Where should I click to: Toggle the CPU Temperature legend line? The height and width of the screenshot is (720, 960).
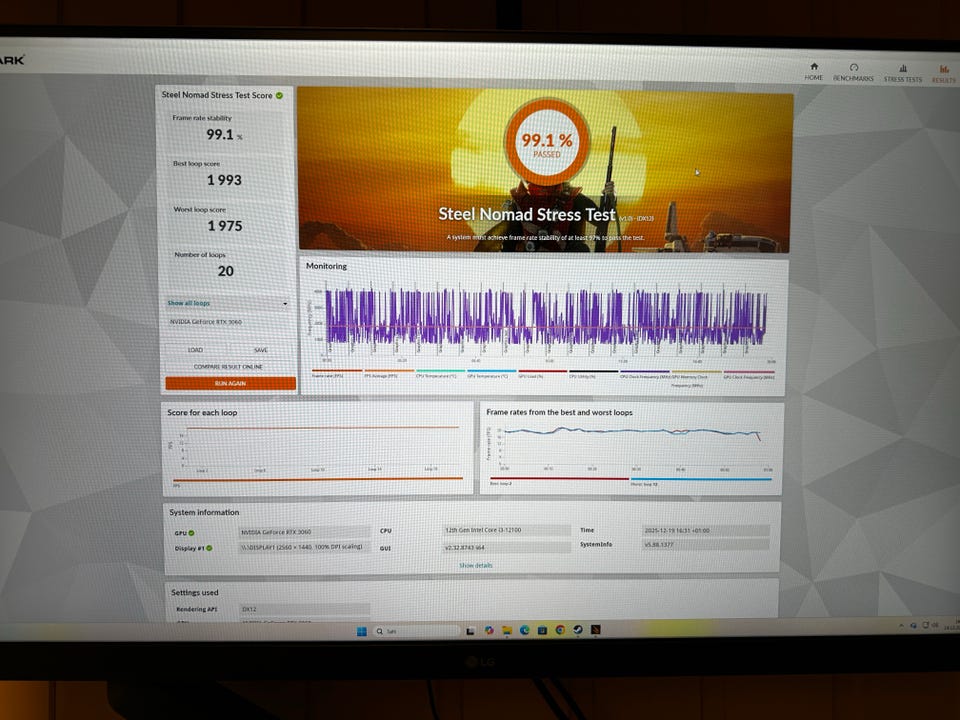tap(440, 371)
